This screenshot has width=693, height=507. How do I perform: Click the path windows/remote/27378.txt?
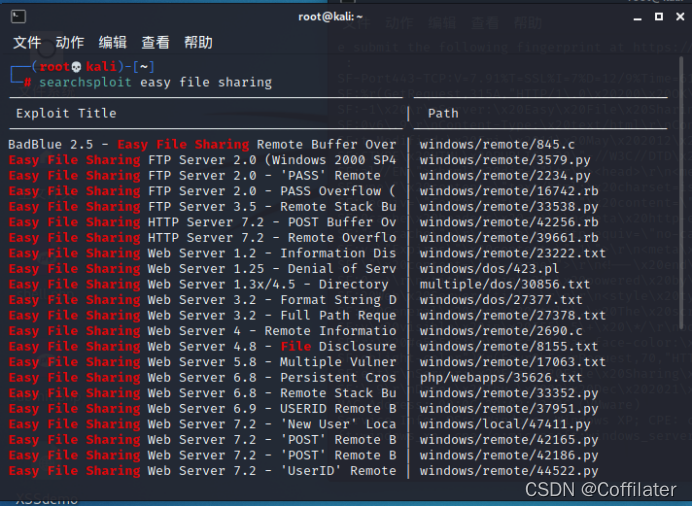(513, 315)
